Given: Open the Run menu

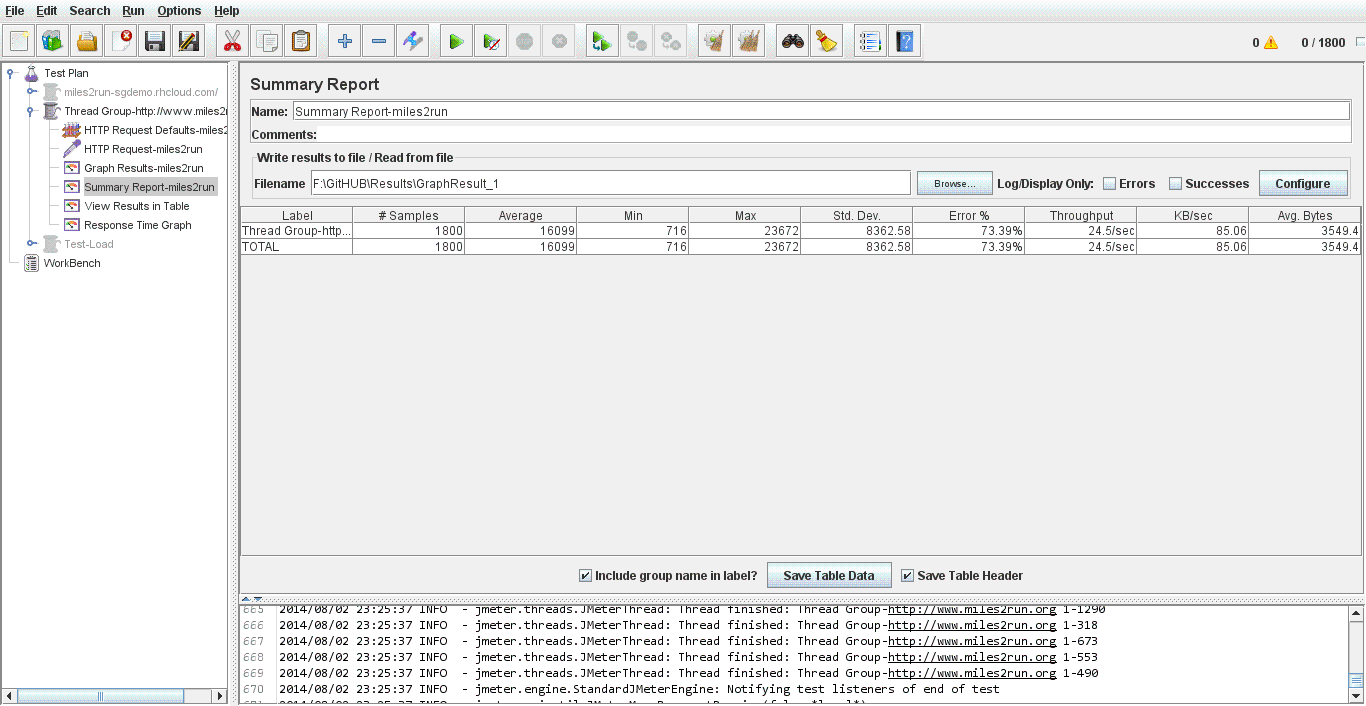Looking at the screenshot, I should tap(133, 11).
